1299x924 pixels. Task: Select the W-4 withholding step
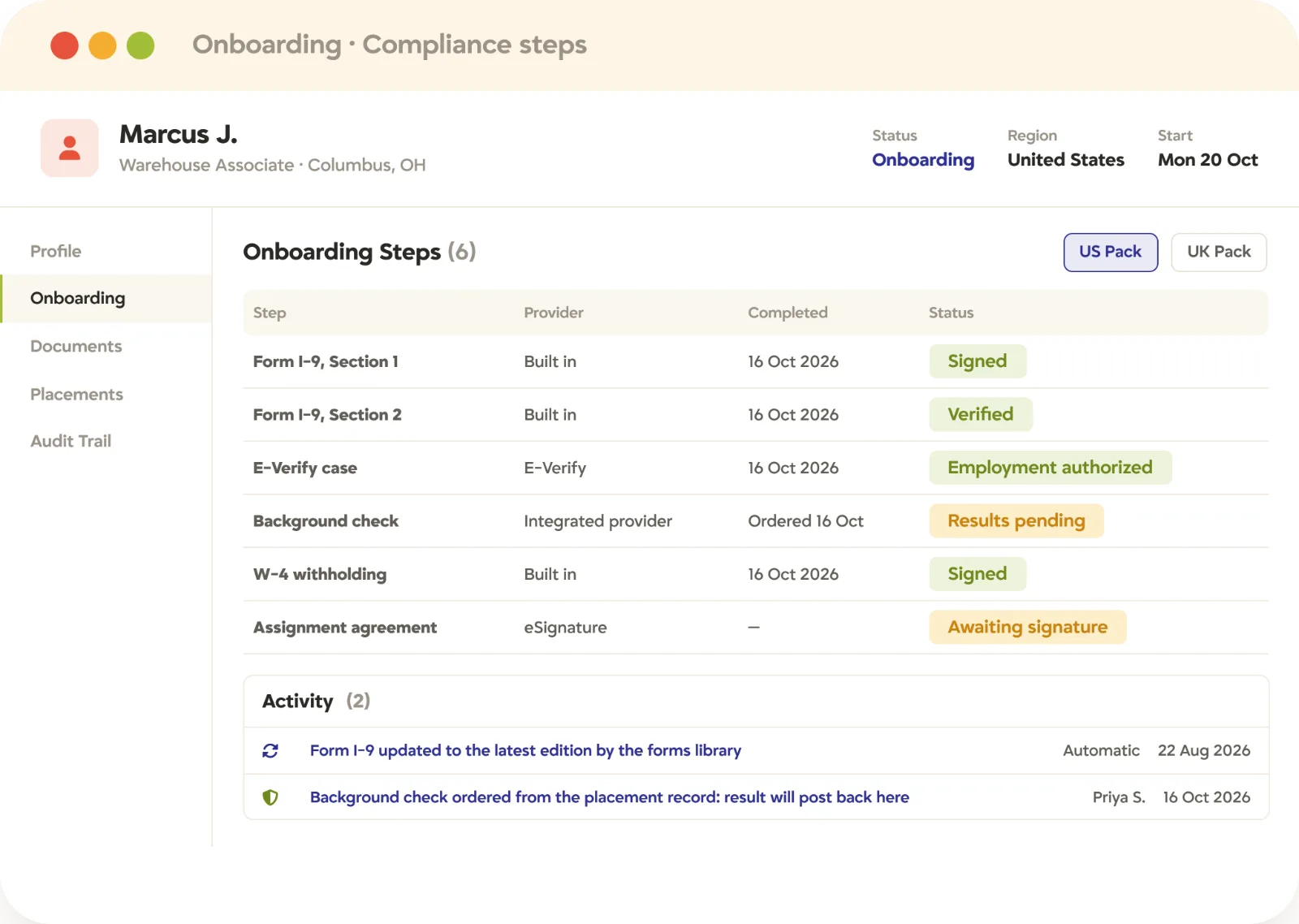pyautogui.click(x=320, y=574)
